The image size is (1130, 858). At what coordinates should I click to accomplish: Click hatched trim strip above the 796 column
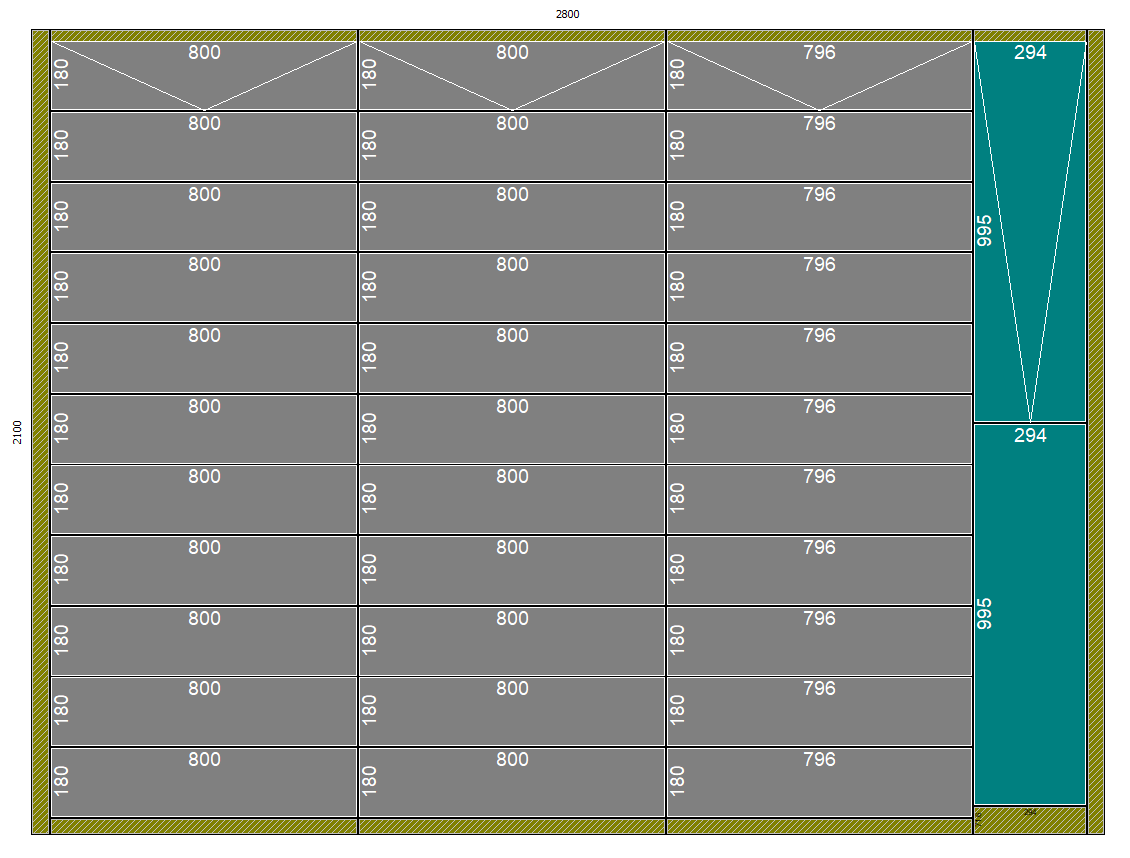(x=819, y=36)
